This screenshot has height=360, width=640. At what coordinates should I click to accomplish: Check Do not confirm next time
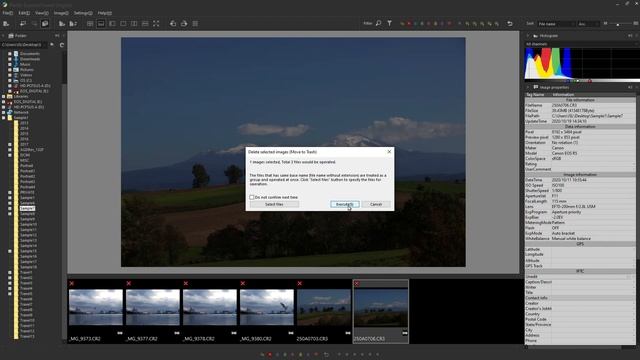(252, 197)
